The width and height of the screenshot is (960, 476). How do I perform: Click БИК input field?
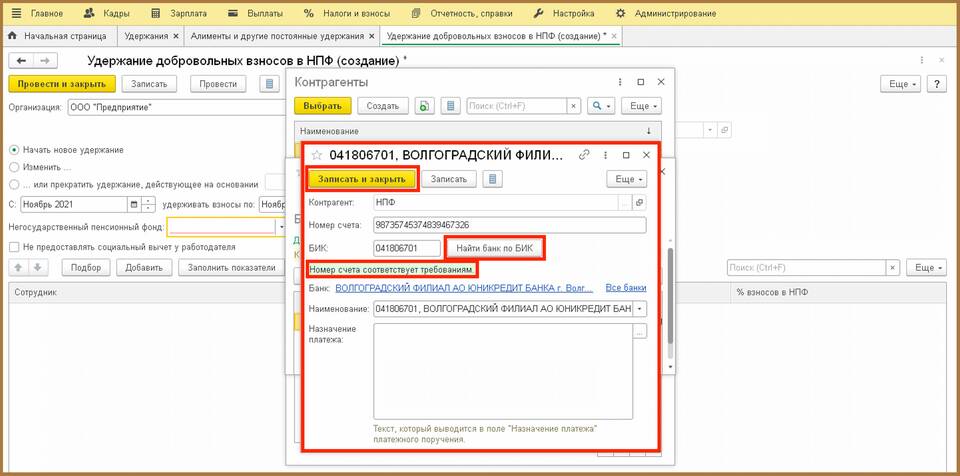[407, 248]
